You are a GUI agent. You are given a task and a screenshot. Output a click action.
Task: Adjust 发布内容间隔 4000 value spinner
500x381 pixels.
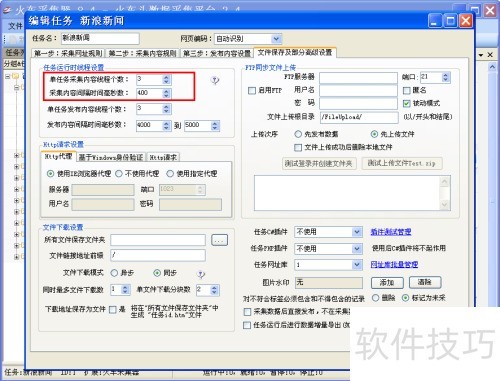click(166, 125)
